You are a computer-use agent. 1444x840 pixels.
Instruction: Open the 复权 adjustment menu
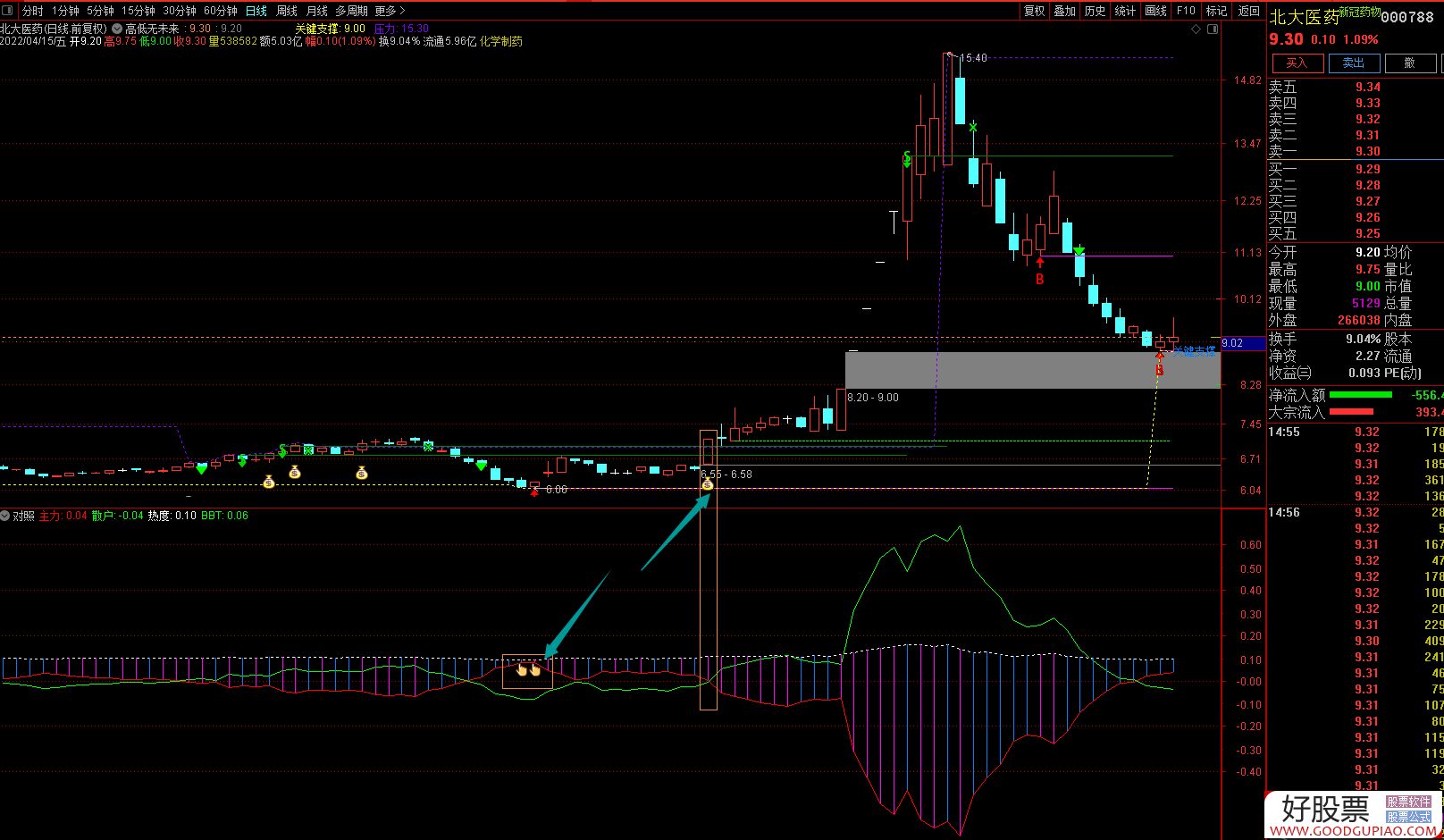[1034, 11]
